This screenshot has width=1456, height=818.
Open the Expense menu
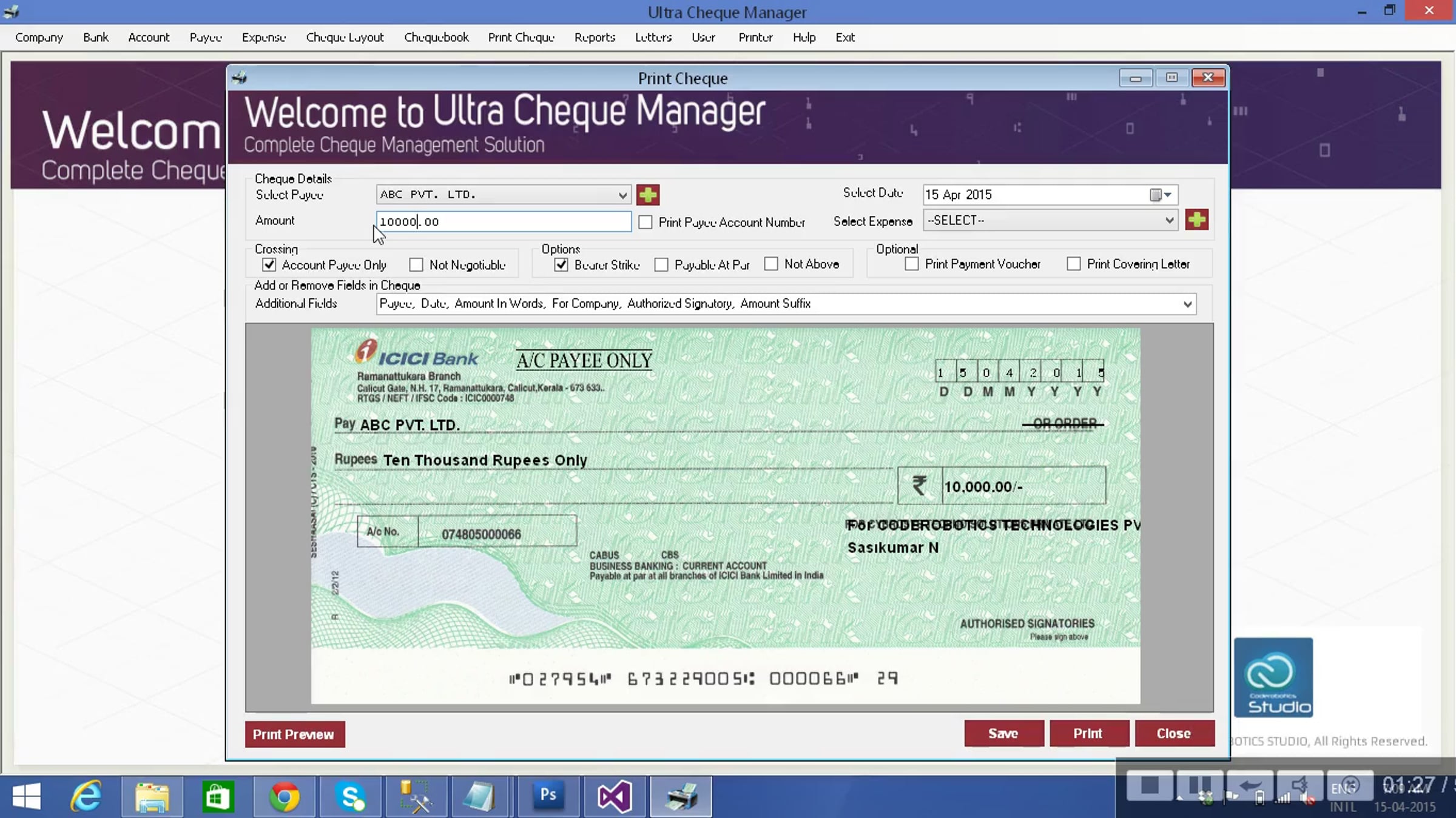coord(264,38)
